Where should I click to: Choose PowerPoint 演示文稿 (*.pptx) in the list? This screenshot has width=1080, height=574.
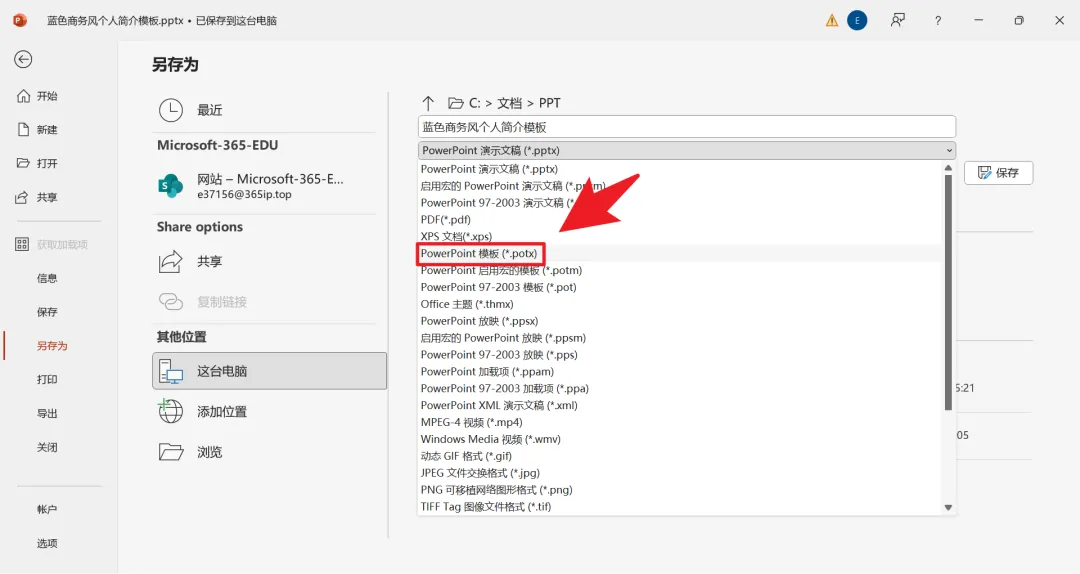click(x=680, y=169)
